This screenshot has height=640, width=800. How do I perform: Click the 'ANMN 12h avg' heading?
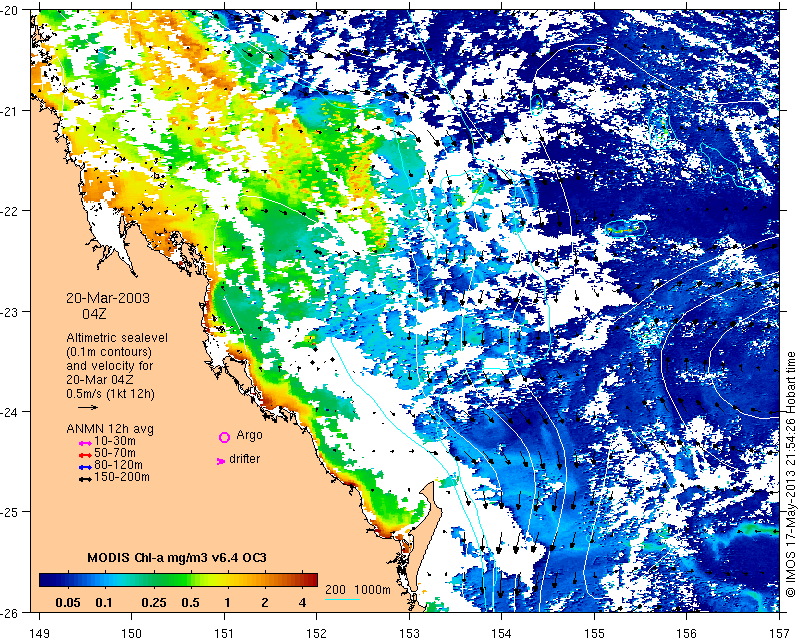pos(110,429)
